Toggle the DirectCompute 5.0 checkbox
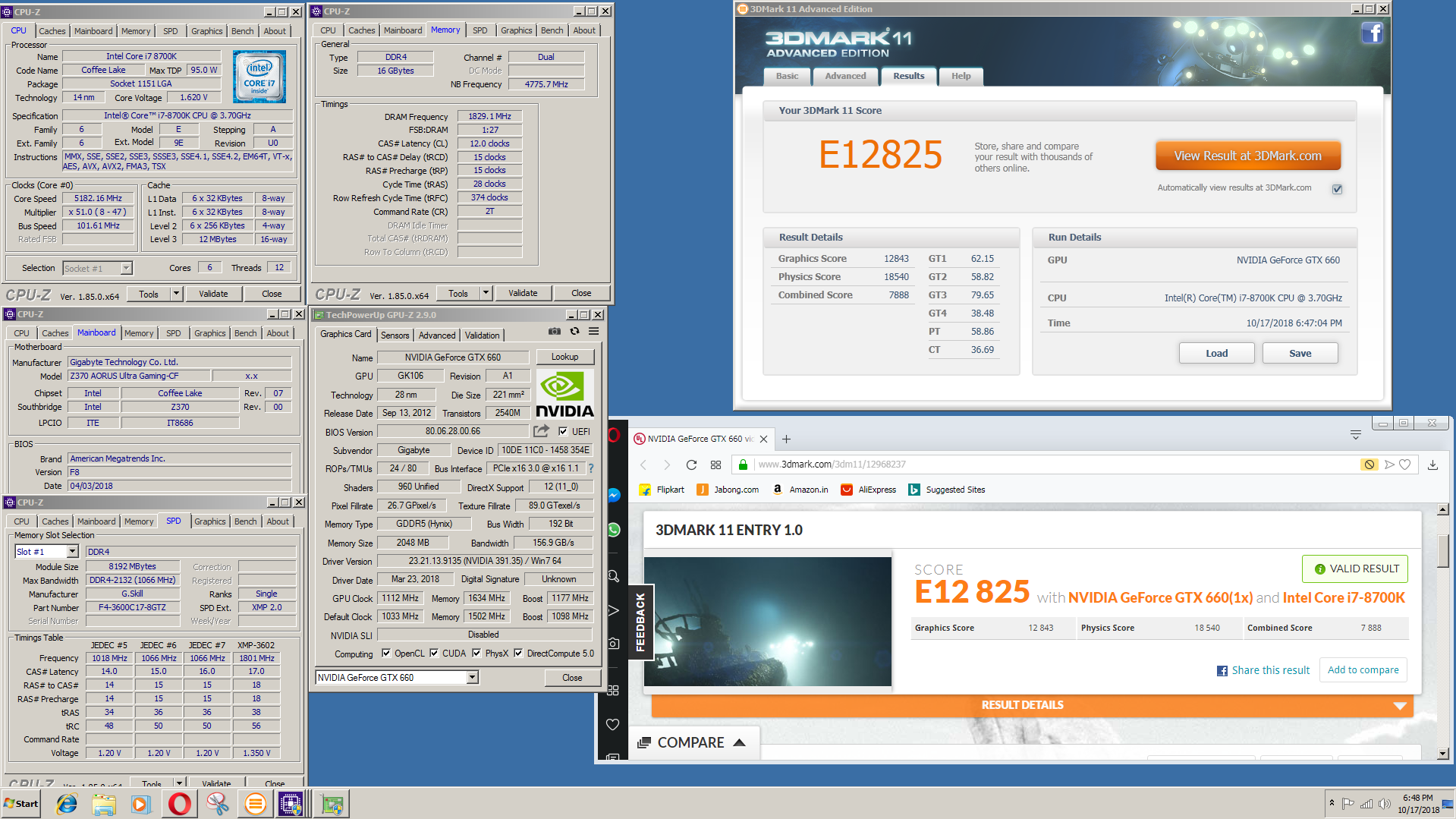Image resolution: width=1456 pixels, height=819 pixels. click(518, 653)
